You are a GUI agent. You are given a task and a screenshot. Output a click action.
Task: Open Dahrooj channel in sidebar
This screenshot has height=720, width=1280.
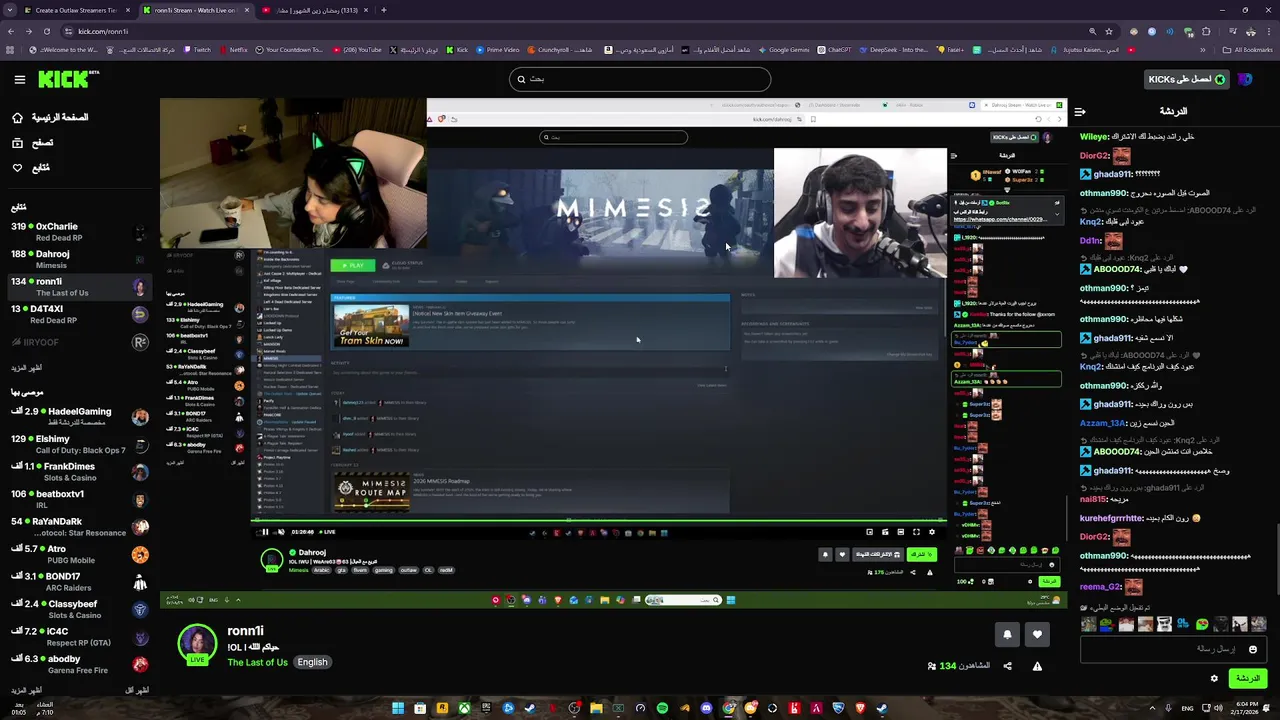point(78,259)
